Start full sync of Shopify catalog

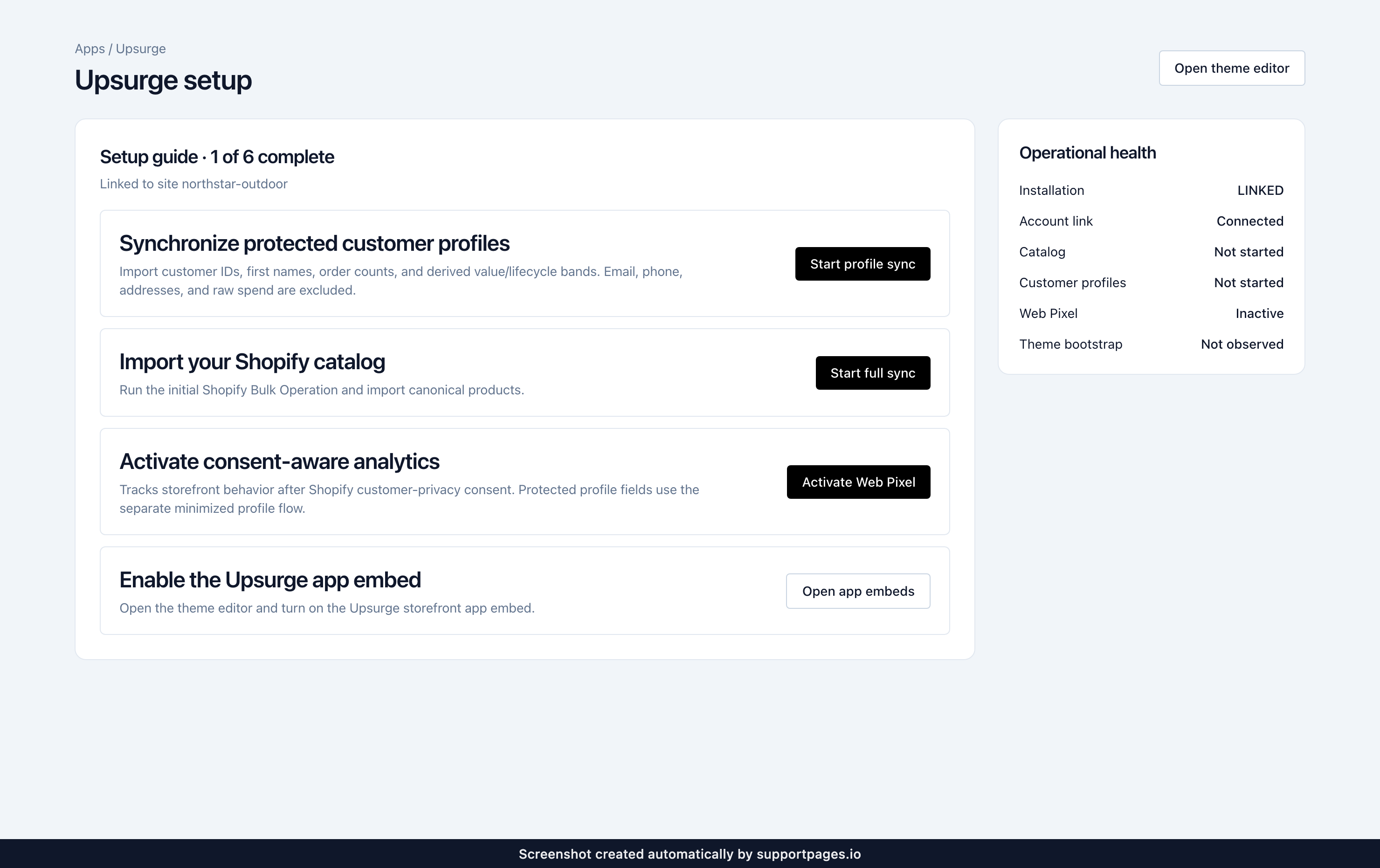(x=873, y=373)
